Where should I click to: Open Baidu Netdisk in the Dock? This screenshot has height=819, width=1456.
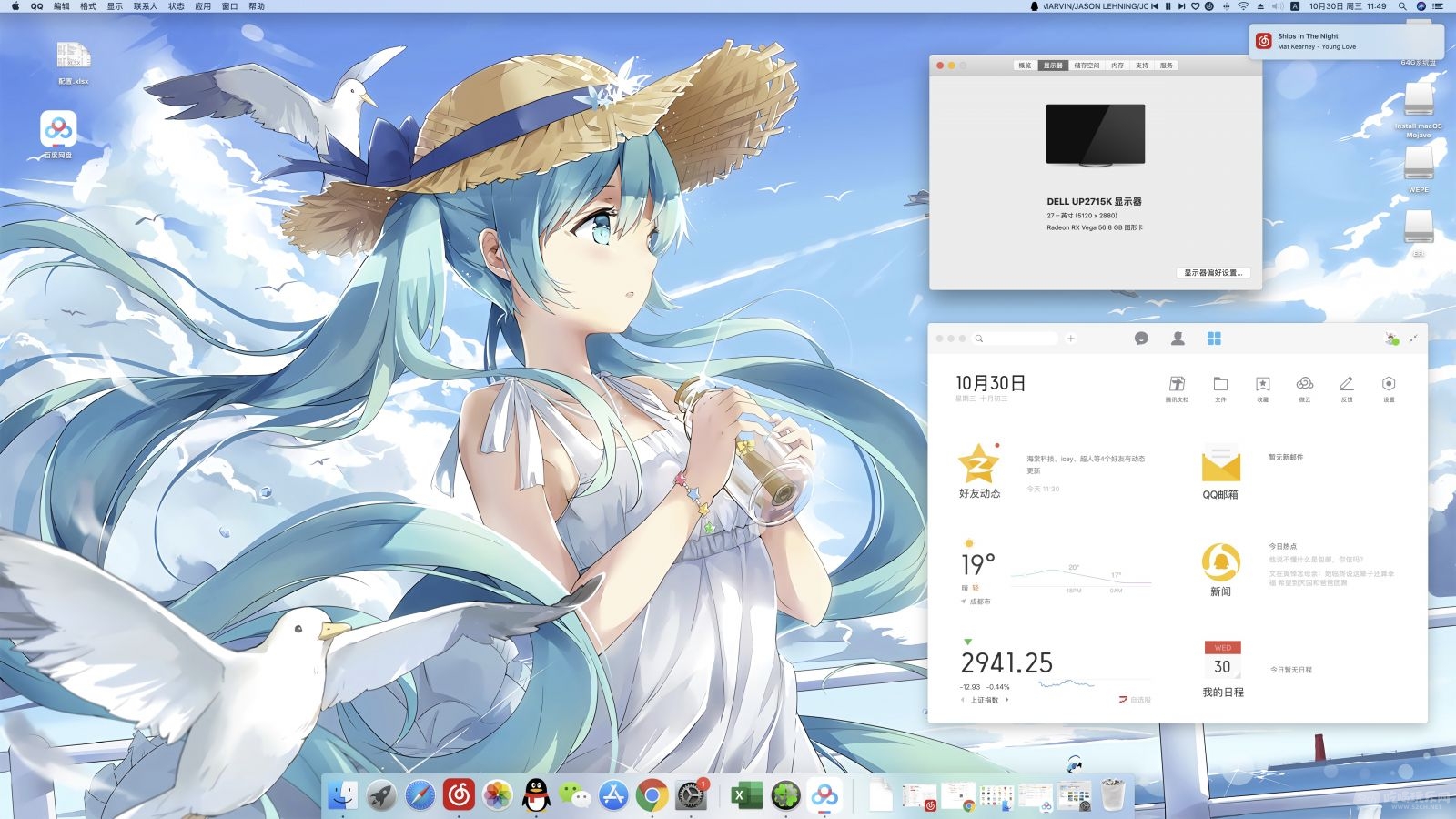coord(824,795)
